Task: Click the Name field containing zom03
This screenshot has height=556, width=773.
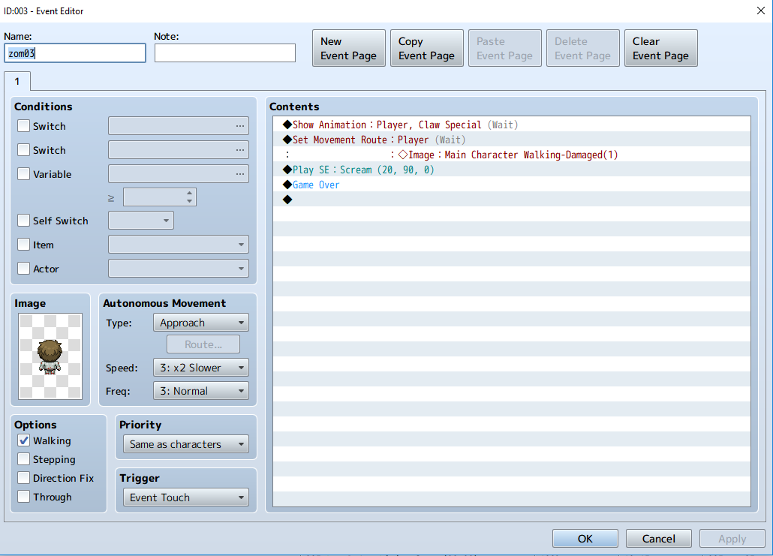Action: tap(75, 53)
